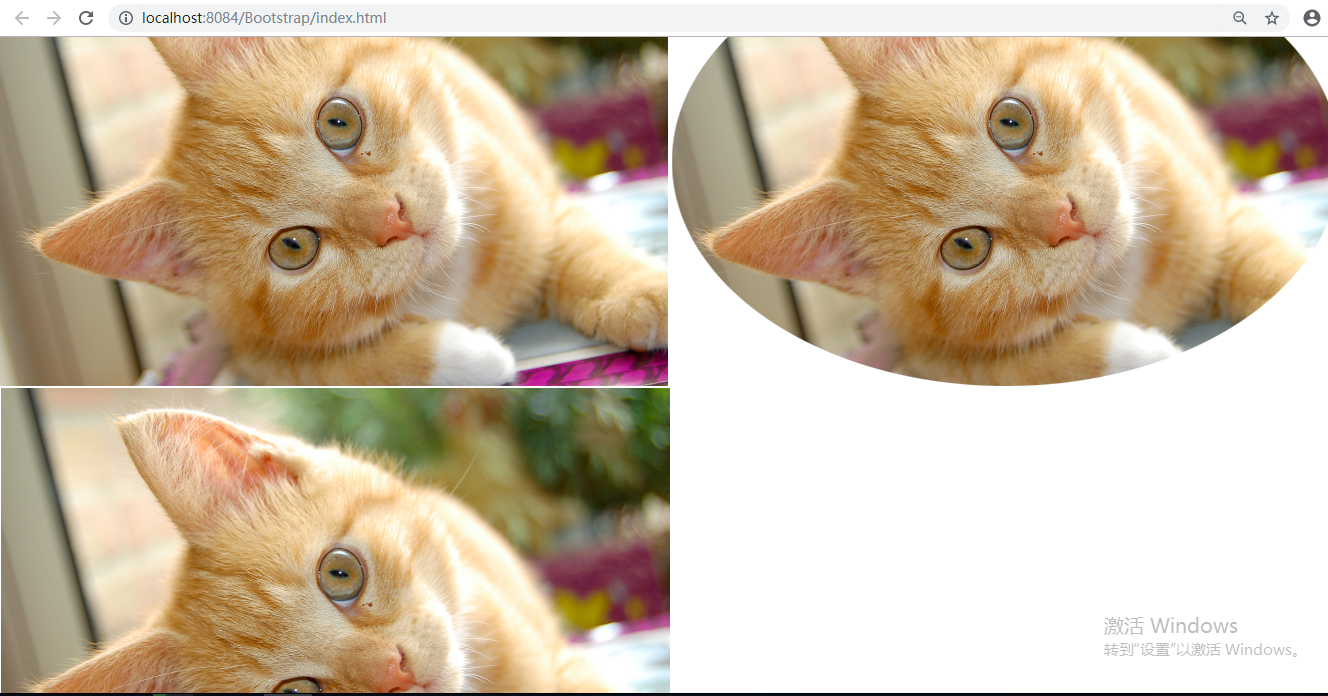Viewport: 1328px width, 696px height.
Task: Click the top-left rectangular cat image
Action: (334, 211)
